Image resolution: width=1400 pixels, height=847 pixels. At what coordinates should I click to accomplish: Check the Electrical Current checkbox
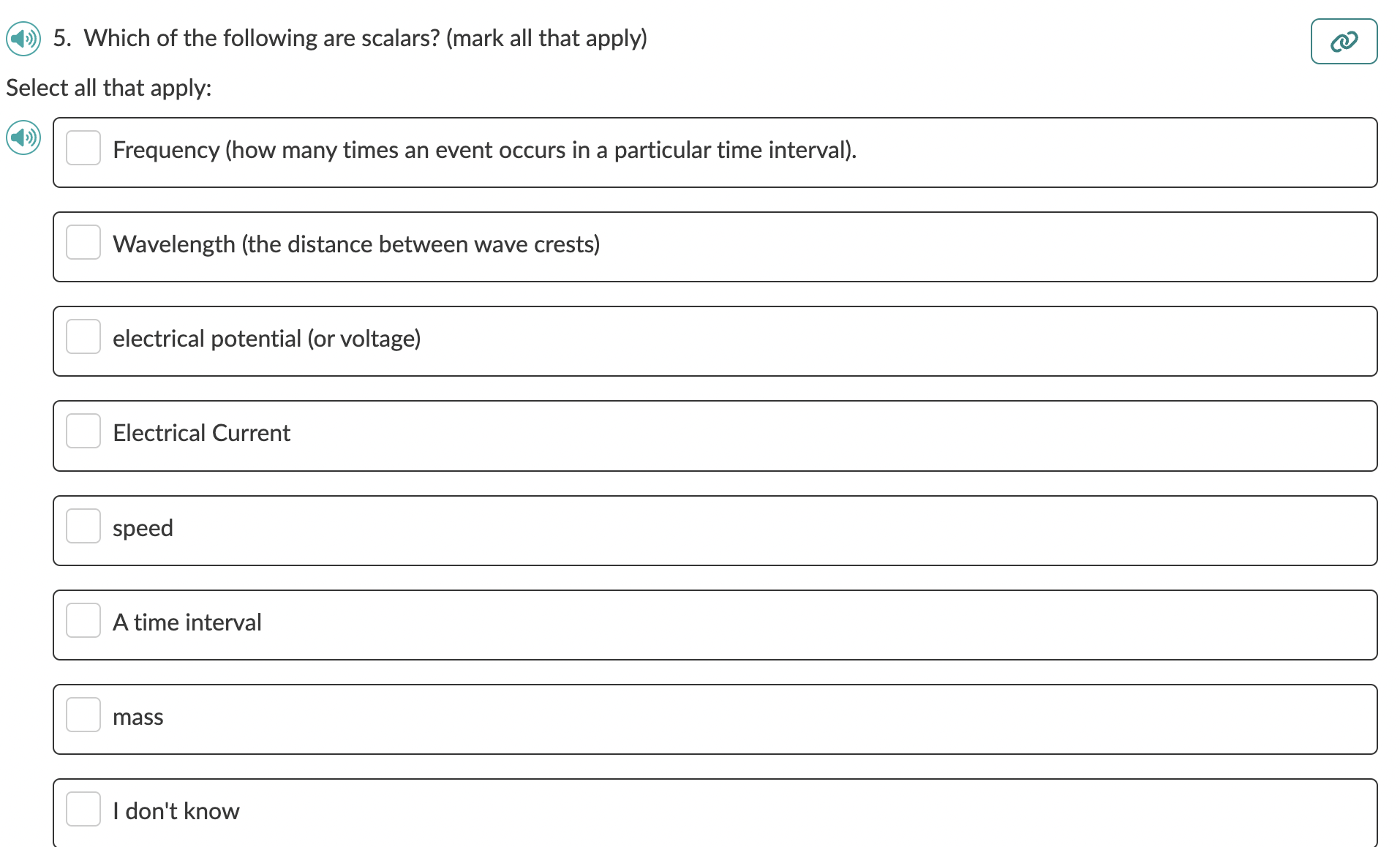pos(83,431)
